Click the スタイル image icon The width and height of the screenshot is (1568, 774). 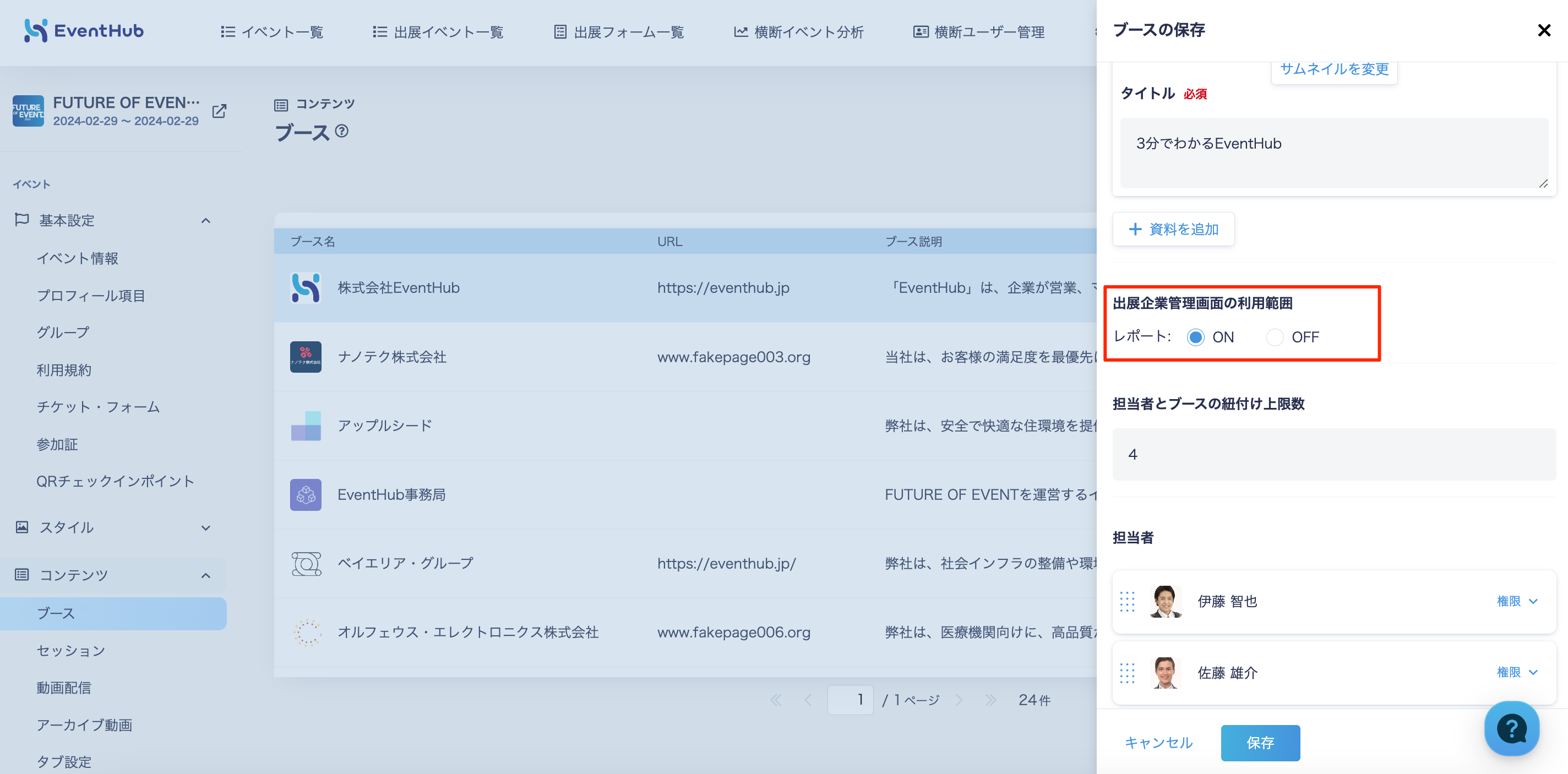(x=22, y=527)
